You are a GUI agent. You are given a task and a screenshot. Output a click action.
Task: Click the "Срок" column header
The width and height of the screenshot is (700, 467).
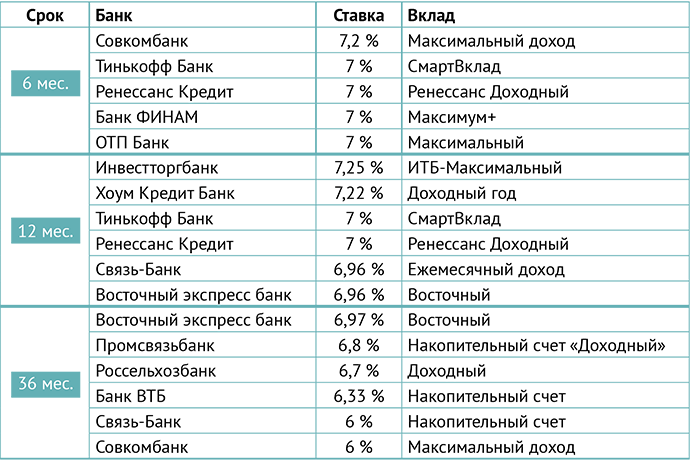[45, 16]
